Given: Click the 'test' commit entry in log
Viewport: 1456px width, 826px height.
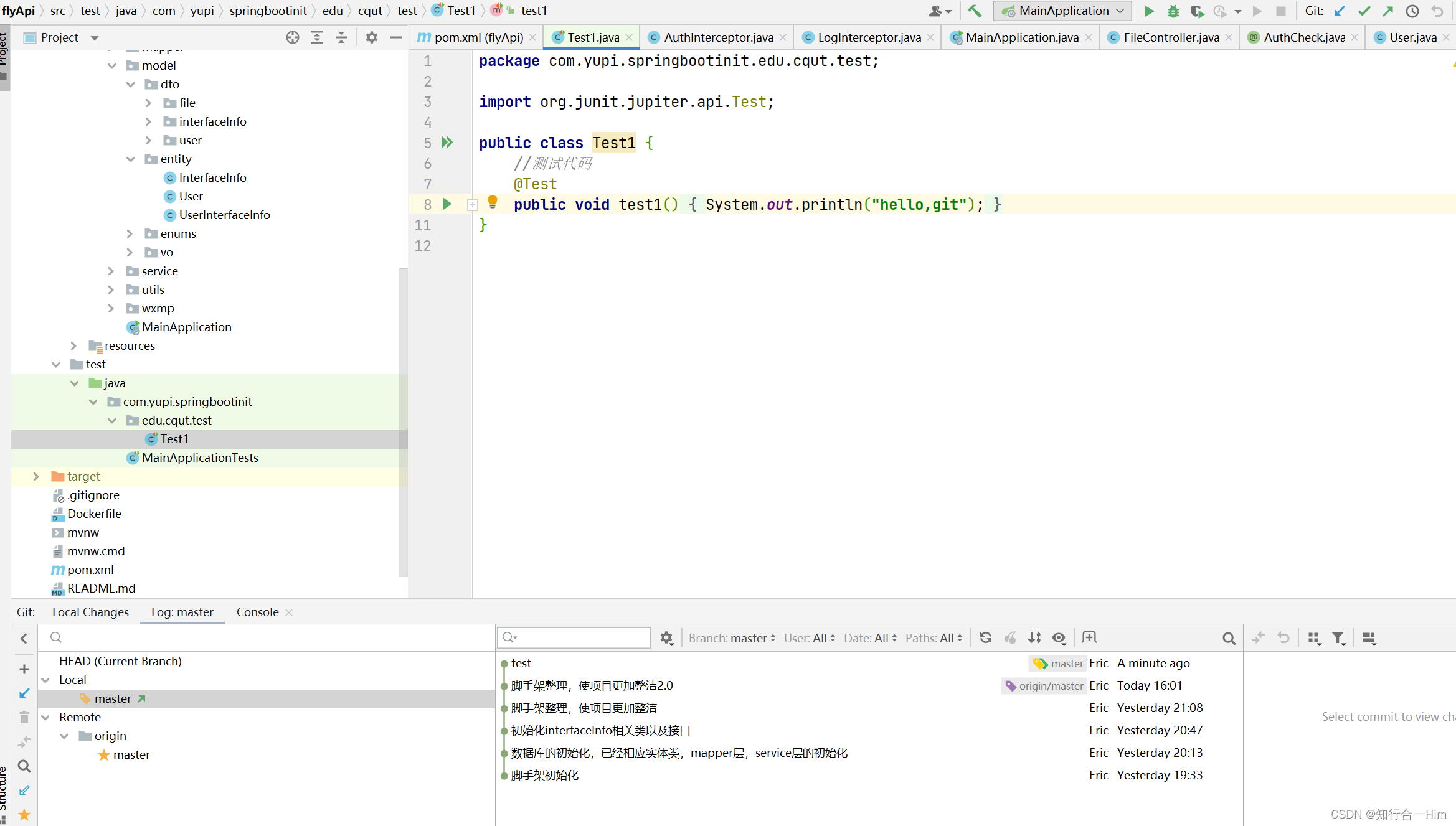Looking at the screenshot, I should 521,662.
